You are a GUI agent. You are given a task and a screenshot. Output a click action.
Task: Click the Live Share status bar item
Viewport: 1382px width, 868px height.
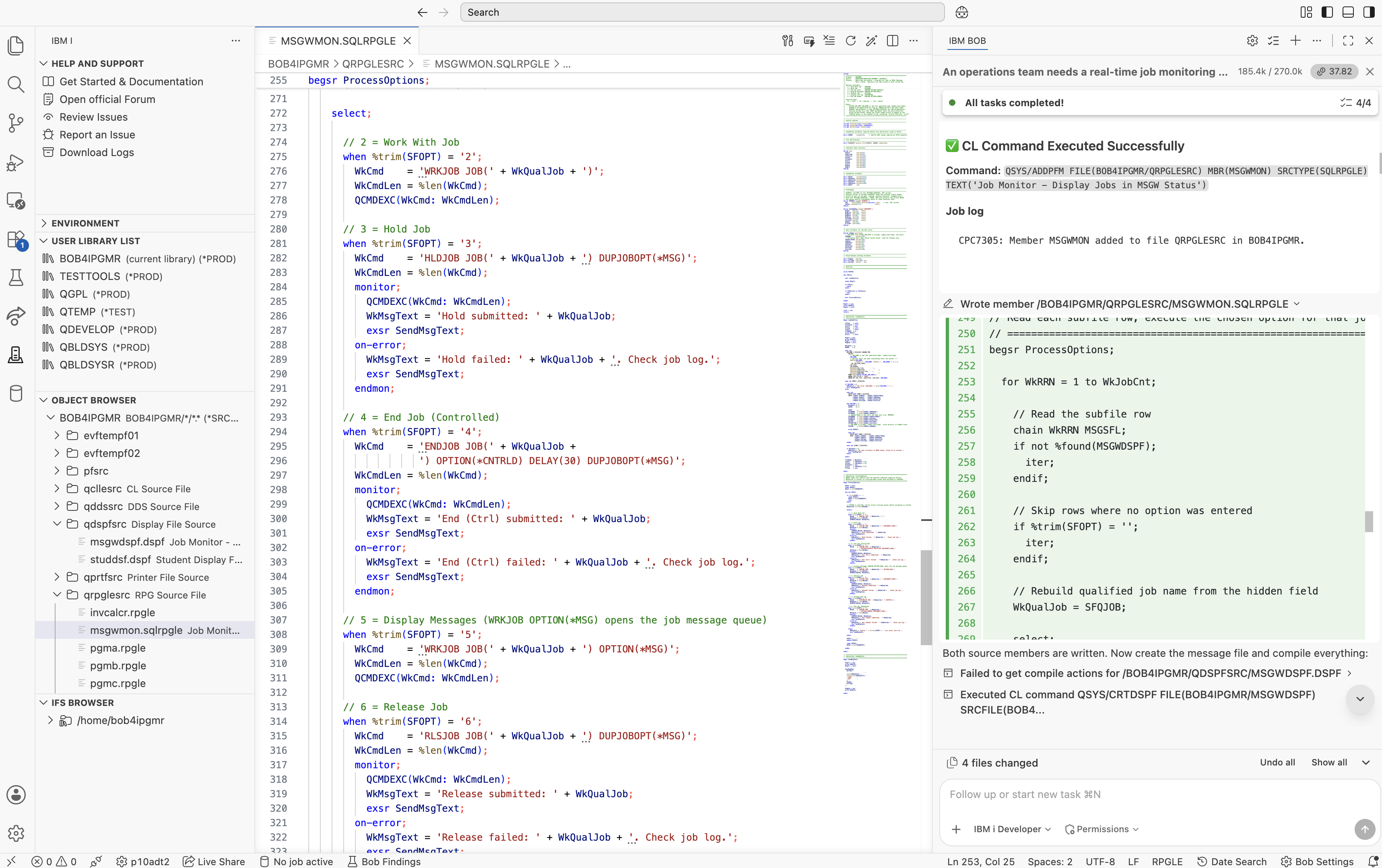coord(214,861)
